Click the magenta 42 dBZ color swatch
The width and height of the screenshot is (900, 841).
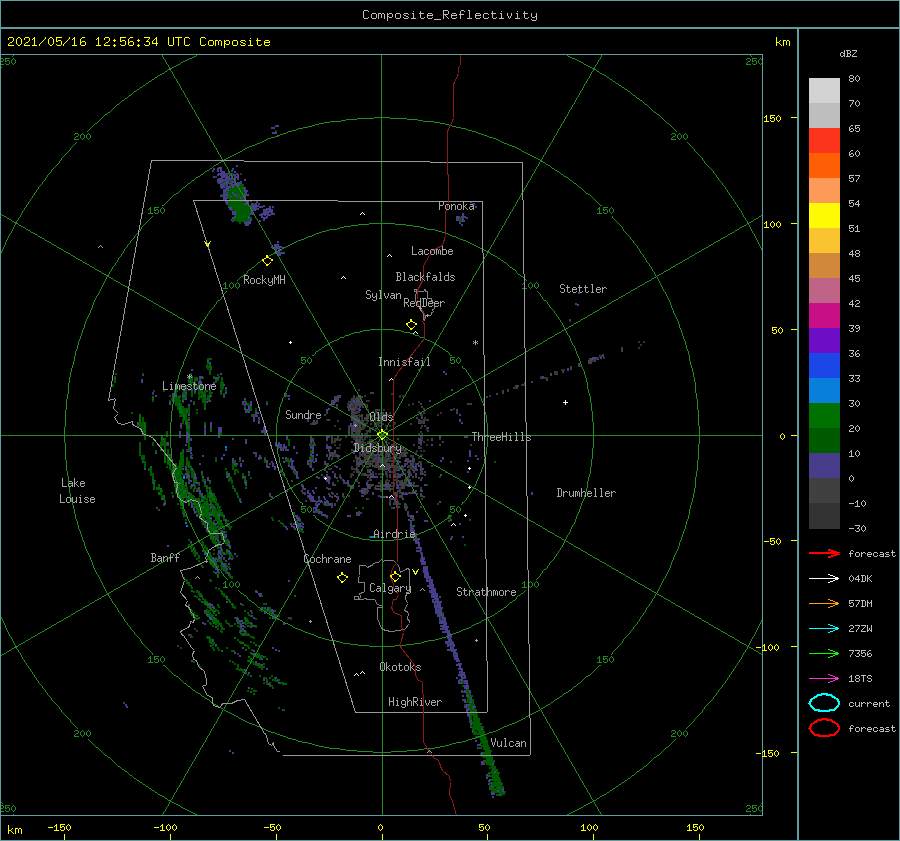tap(824, 316)
